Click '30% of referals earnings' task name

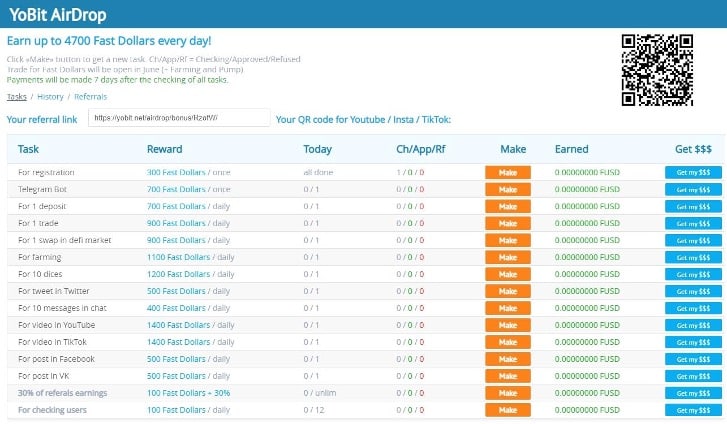(x=62, y=393)
